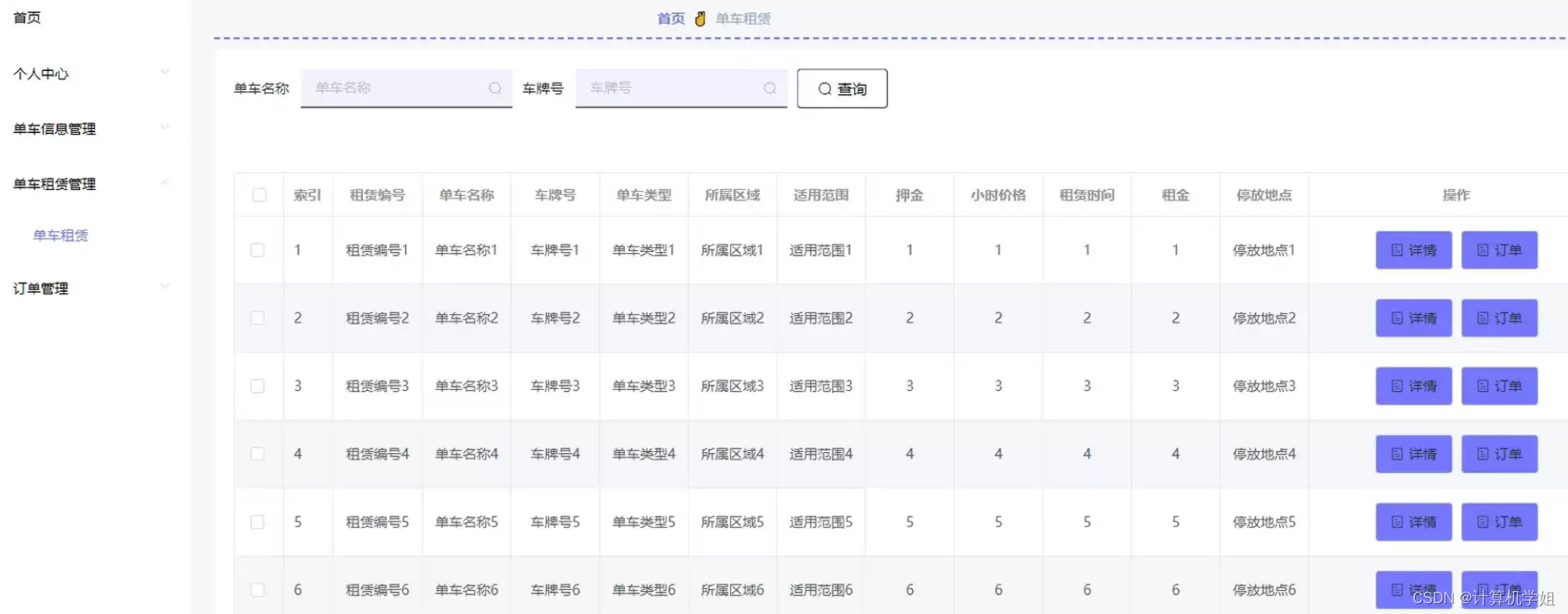The width and height of the screenshot is (1568, 614).
Task: Click the 小时价格 column header
Action: (x=998, y=195)
